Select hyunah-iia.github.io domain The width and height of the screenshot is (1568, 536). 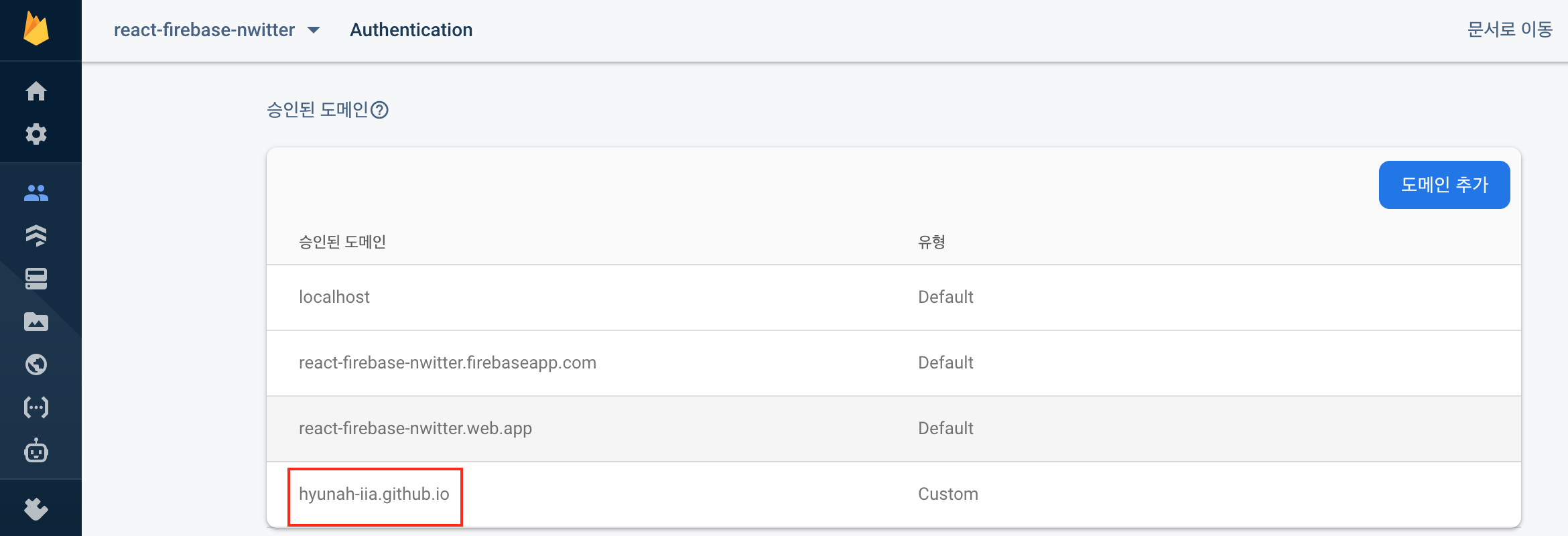374,494
